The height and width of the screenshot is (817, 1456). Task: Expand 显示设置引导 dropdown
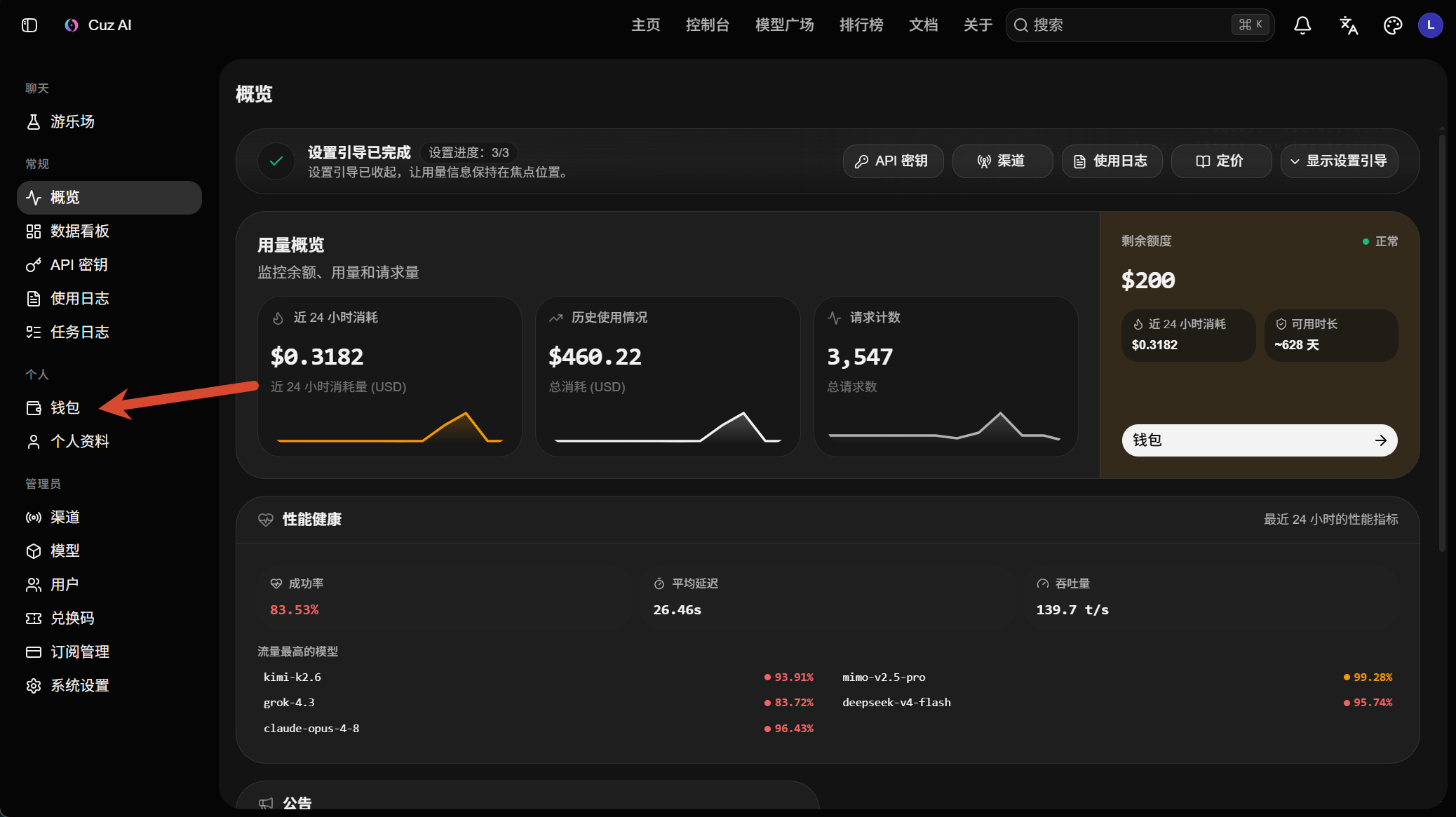(x=1339, y=161)
